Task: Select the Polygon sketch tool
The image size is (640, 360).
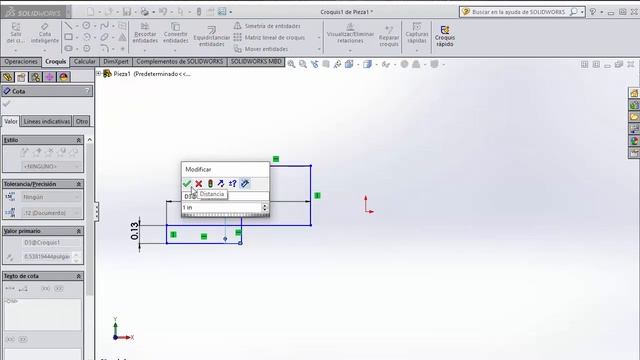Action: tap(87, 49)
